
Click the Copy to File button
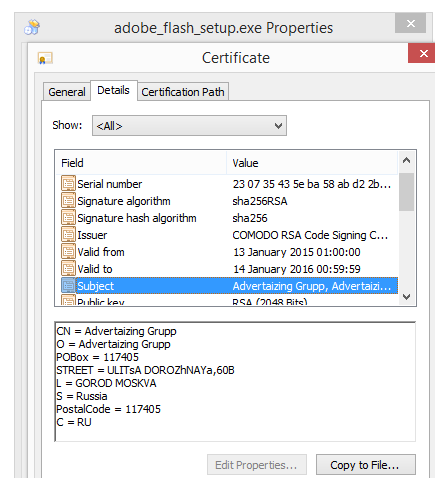click(x=366, y=464)
